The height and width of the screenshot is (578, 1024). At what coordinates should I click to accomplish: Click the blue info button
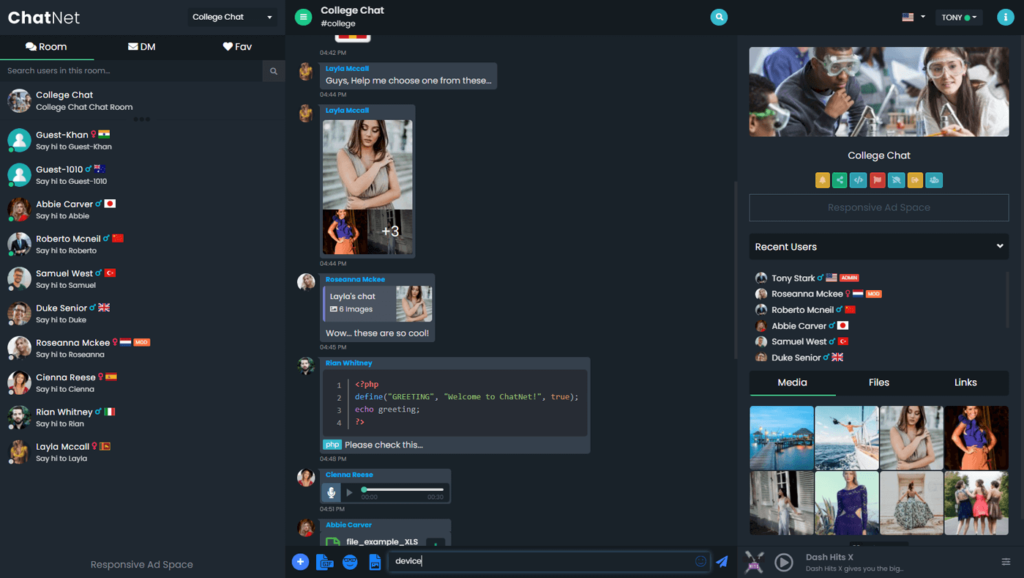coord(1007,16)
